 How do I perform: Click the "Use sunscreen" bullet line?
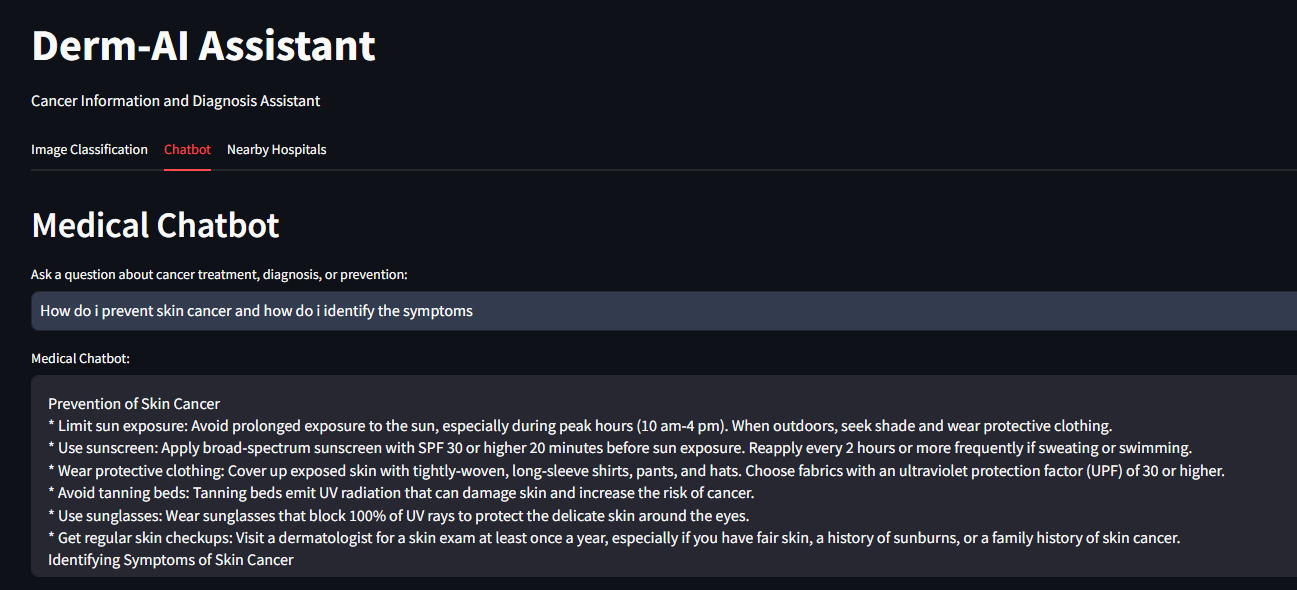[x=620, y=448]
